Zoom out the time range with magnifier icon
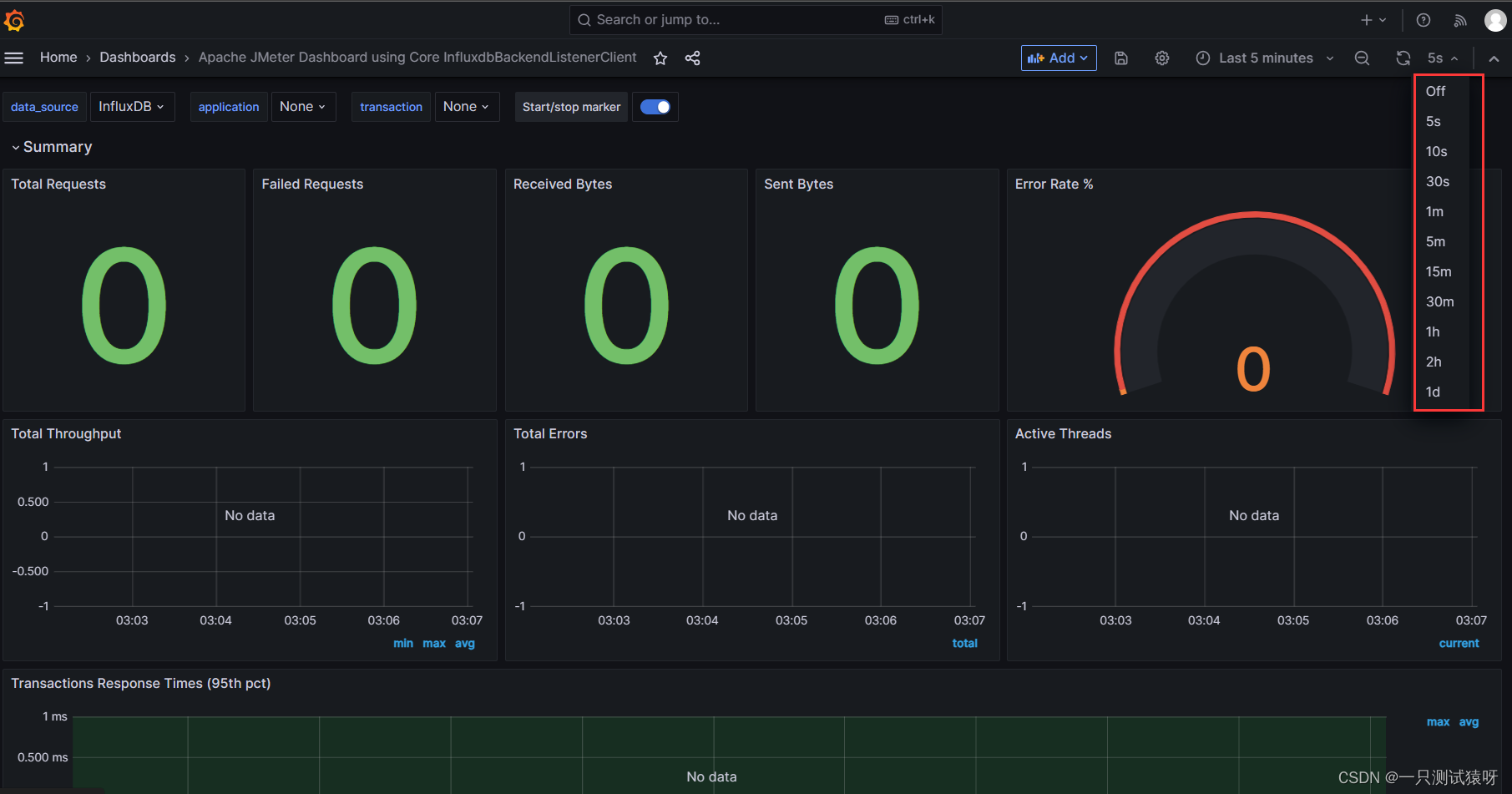This screenshot has height=794, width=1512. coord(1362,58)
